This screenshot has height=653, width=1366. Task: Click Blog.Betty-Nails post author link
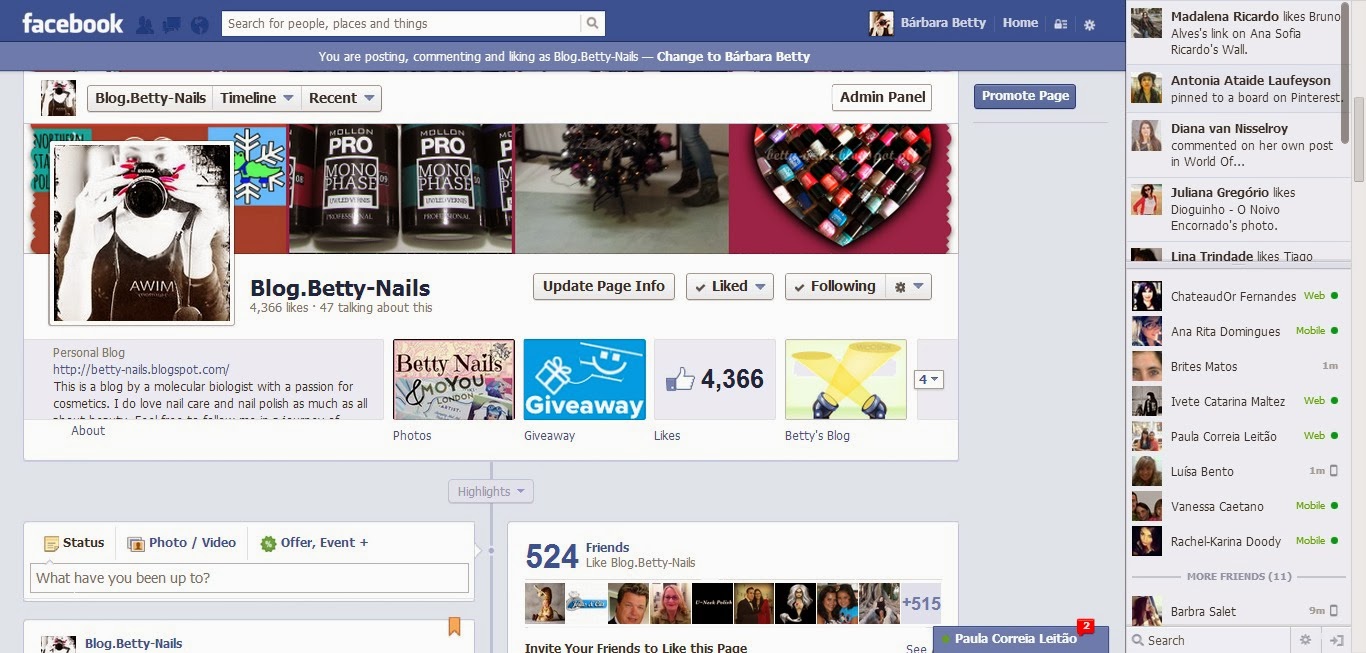(x=134, y=643)
